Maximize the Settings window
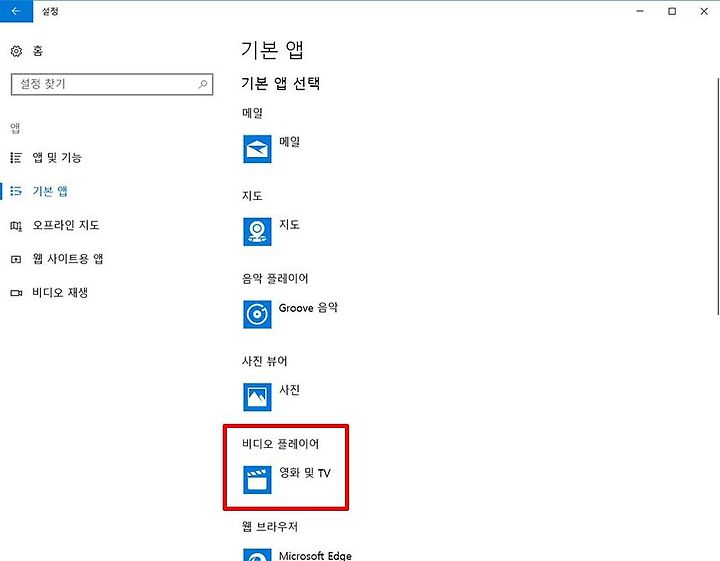This screenshot has height=561, width=720. coord(672,11)
